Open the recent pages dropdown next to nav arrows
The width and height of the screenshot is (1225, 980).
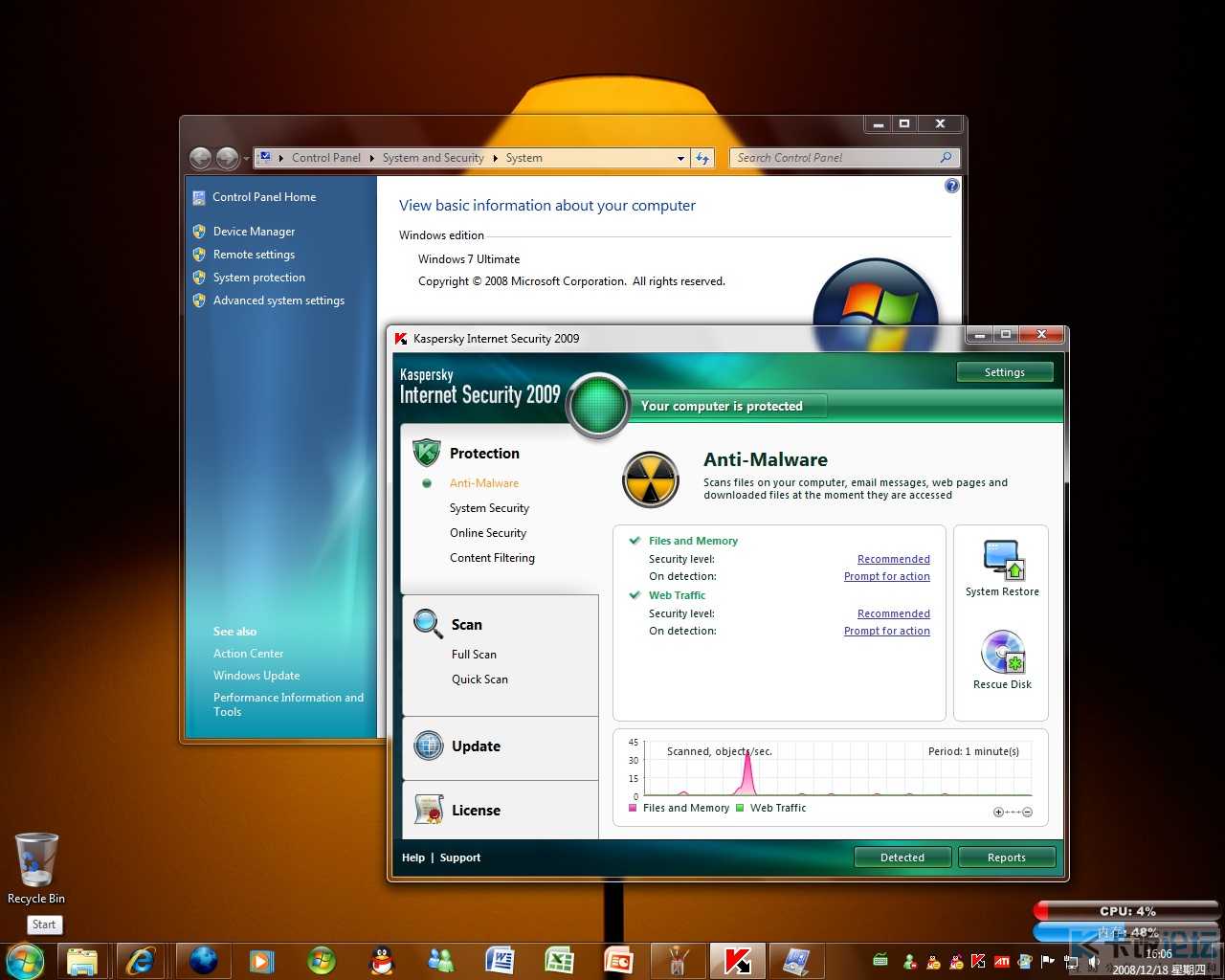point(246,158)
